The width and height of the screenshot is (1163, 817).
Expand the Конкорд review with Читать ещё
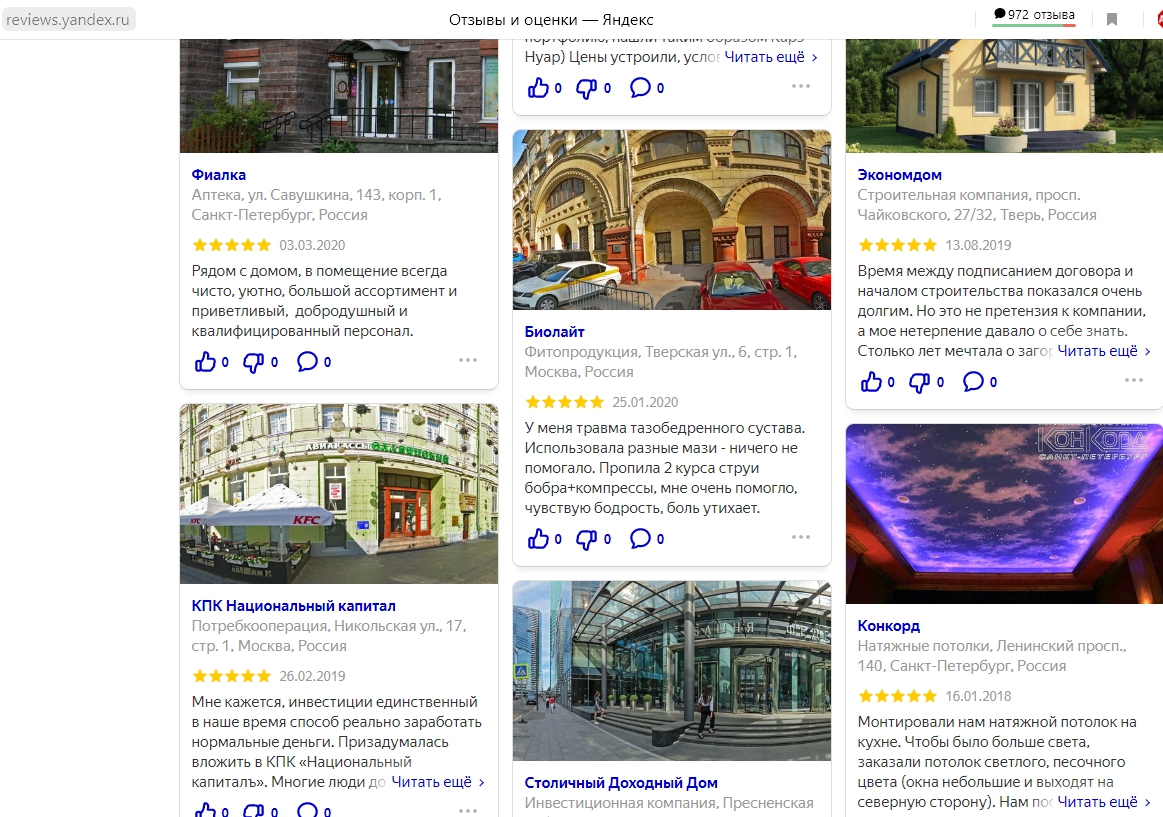pos(1104,801)
